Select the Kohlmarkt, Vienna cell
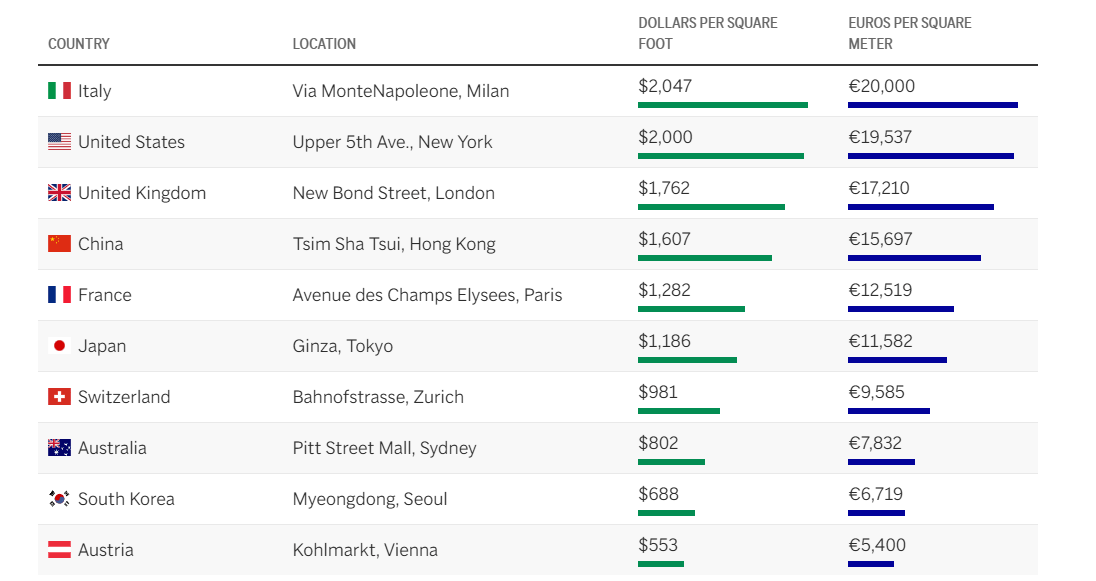This screenshot has width=1096, height=581. (365, 550)
